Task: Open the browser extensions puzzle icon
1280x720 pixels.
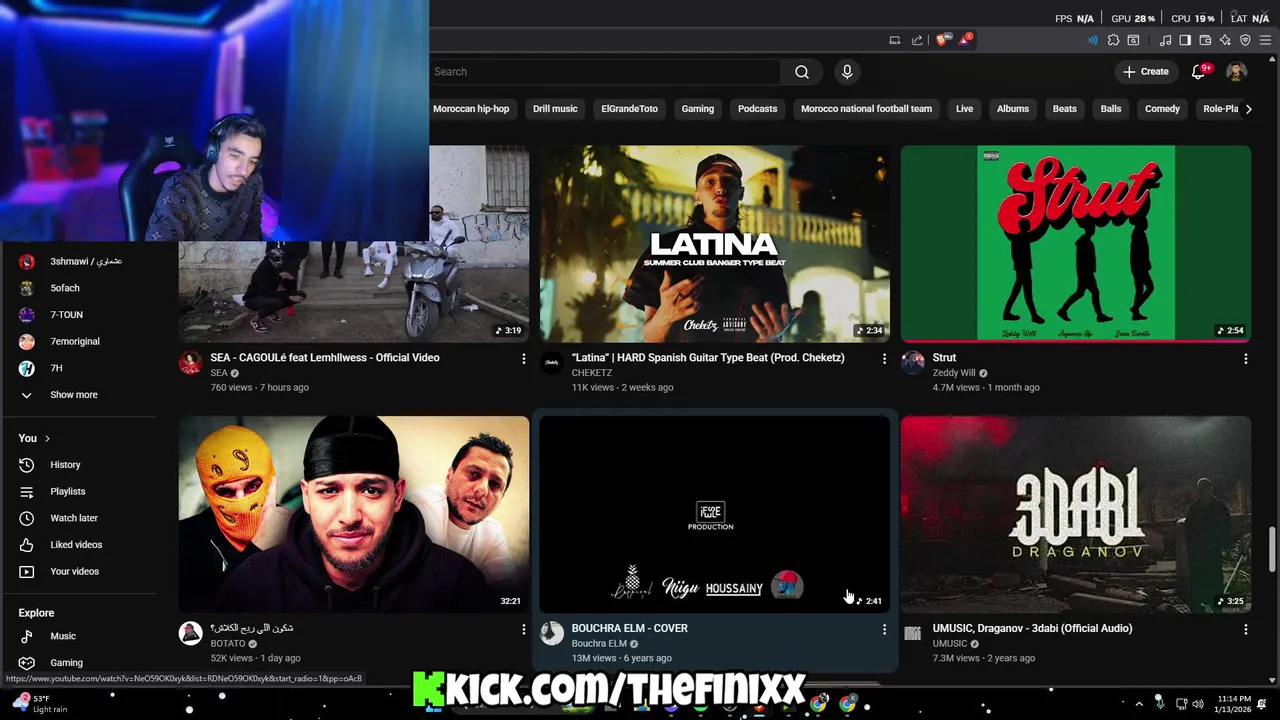Action: point(1113,40)
